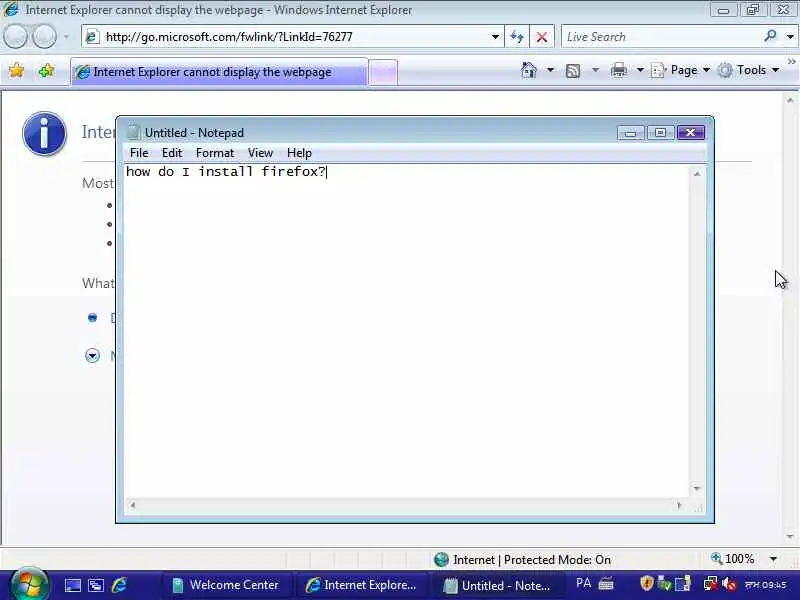Click the PA language bar indicator
This screenshot has width=800, height=600.
(583, 583)
